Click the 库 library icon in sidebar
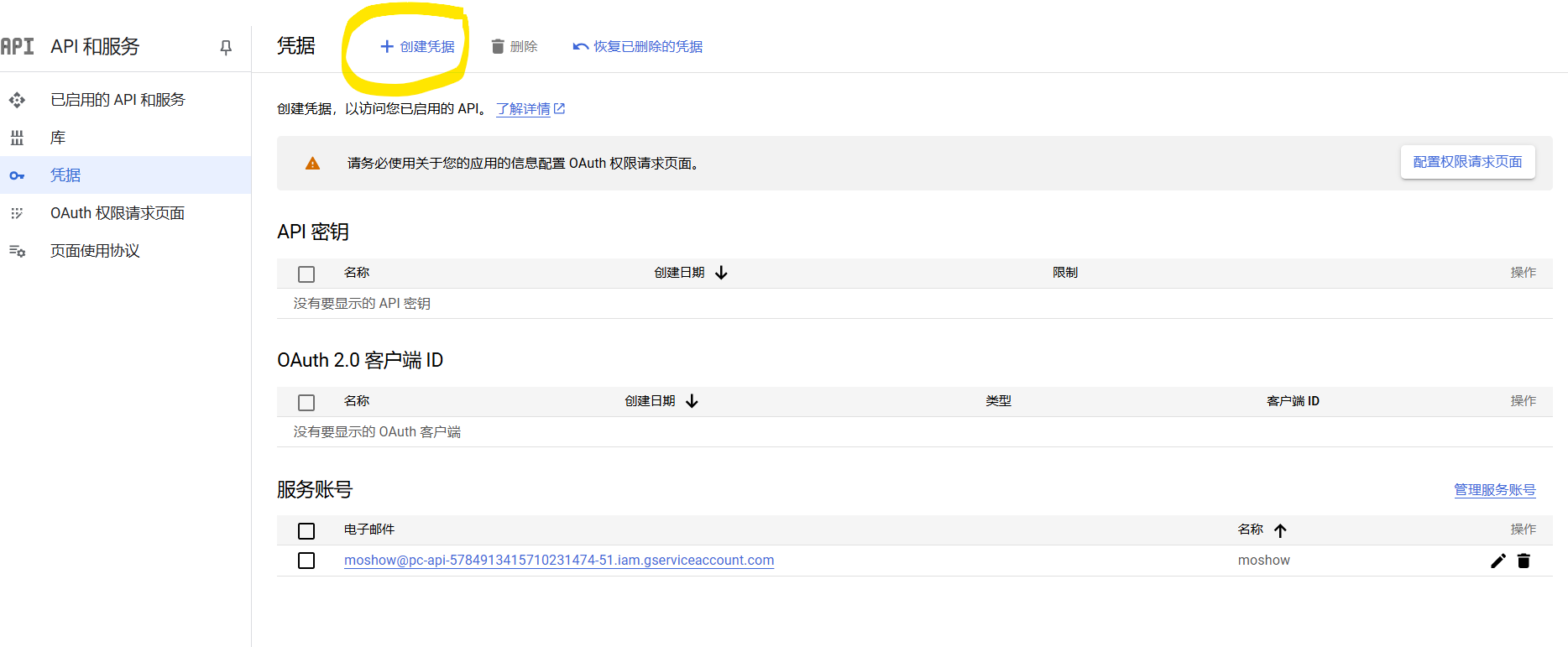This screenshot has width=1568, height=647. [x=17, y=138]
